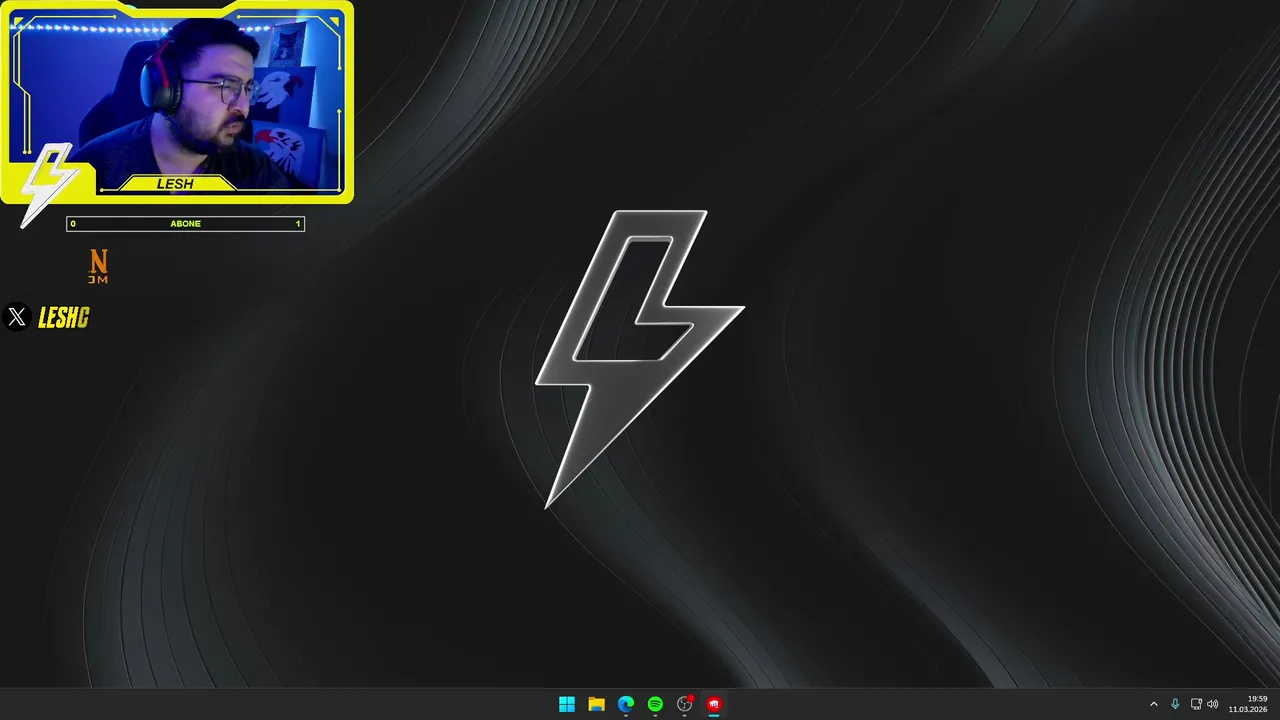Open network status tray icon
The height and width of the screenshot is (720, 1280).
tap(1196, 704)
